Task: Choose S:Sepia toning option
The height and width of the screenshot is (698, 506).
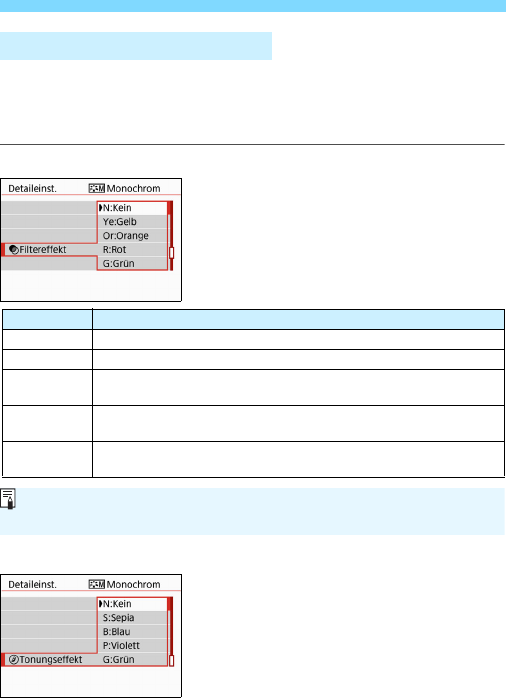Action: coord(132,618)
